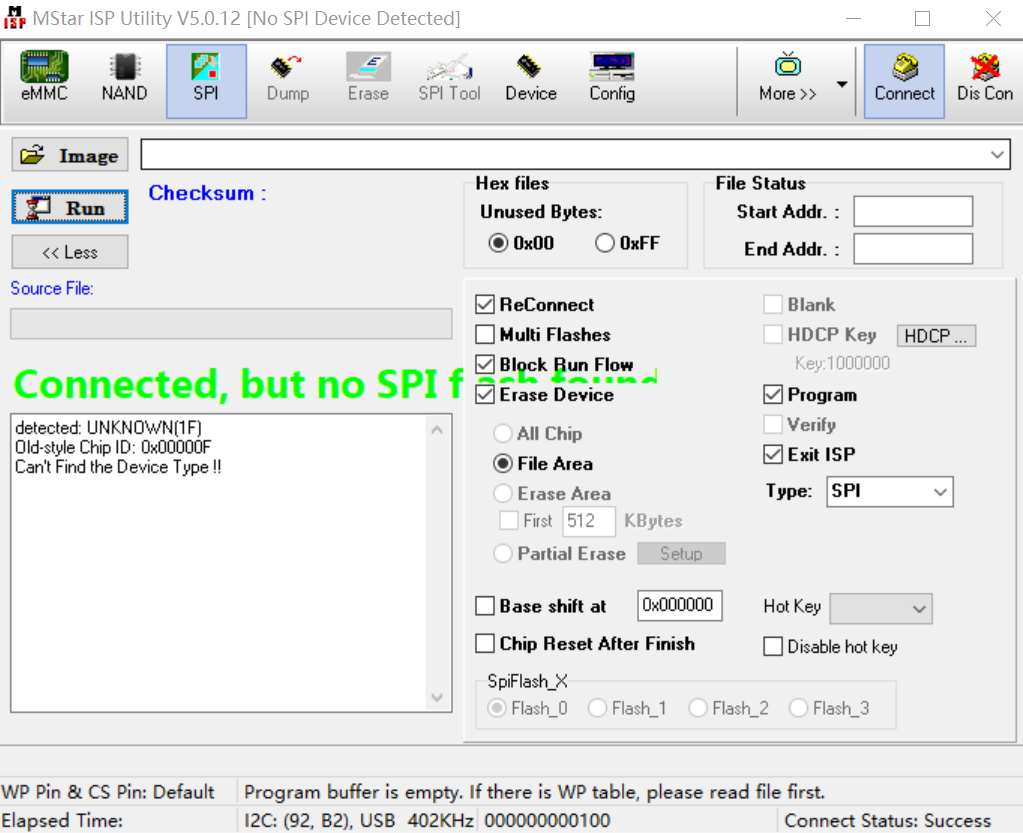Viewport: 1023px width, 833px height.
Task: Click the Connect toolbar icon
Action: pos(904,79)
